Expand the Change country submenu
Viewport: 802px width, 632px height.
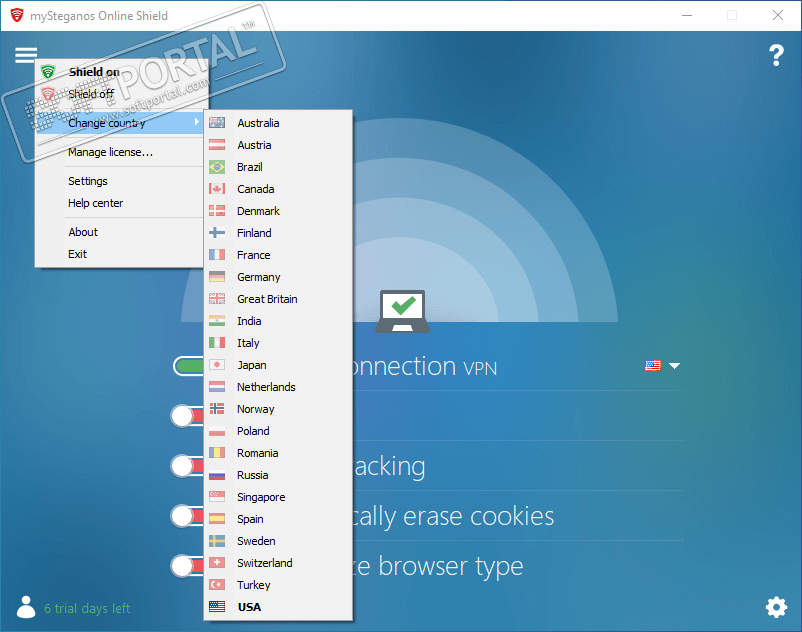pos(120,123)
